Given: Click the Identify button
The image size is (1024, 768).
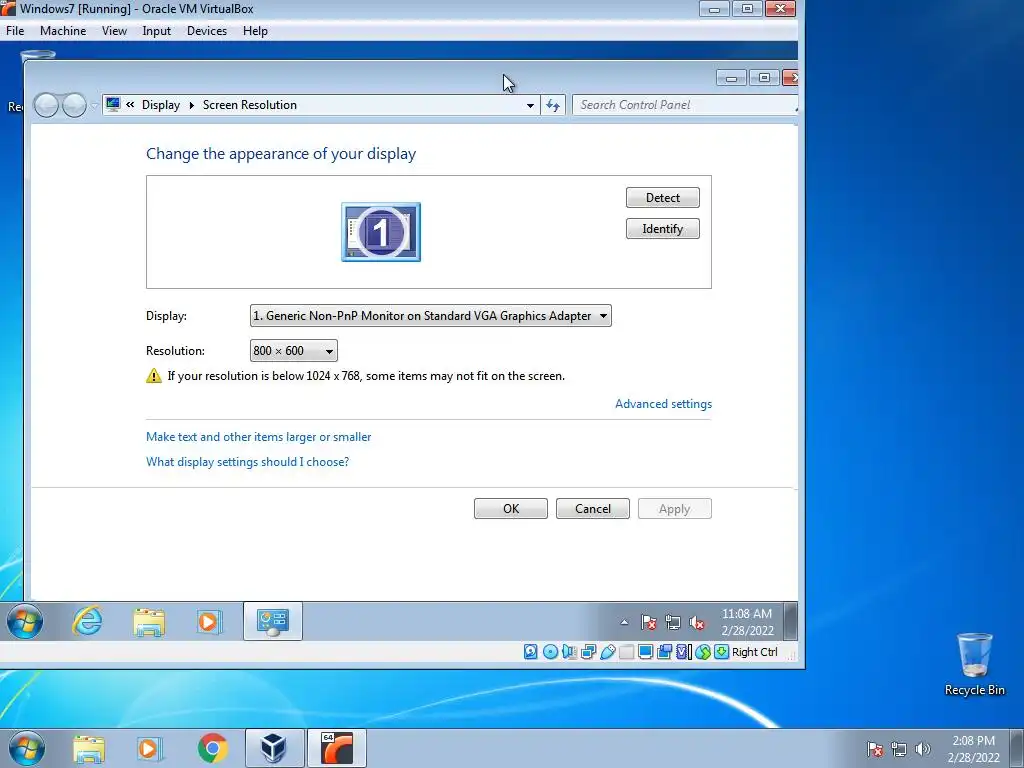Looking at the screenshot, I should [662, 229].
